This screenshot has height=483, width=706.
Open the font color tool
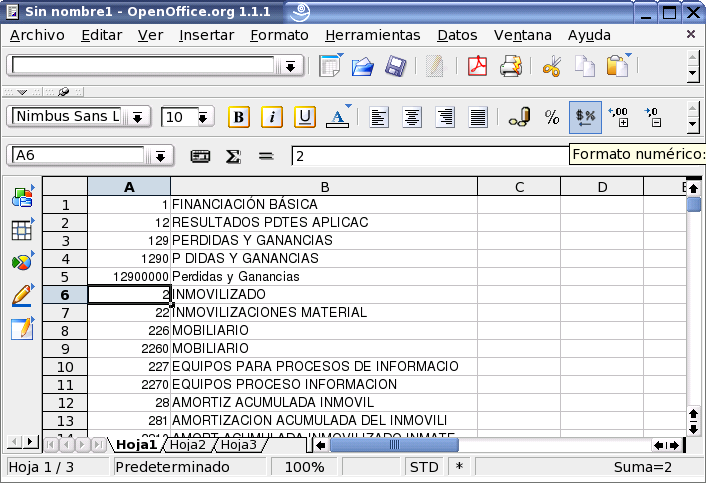(338, 117)
